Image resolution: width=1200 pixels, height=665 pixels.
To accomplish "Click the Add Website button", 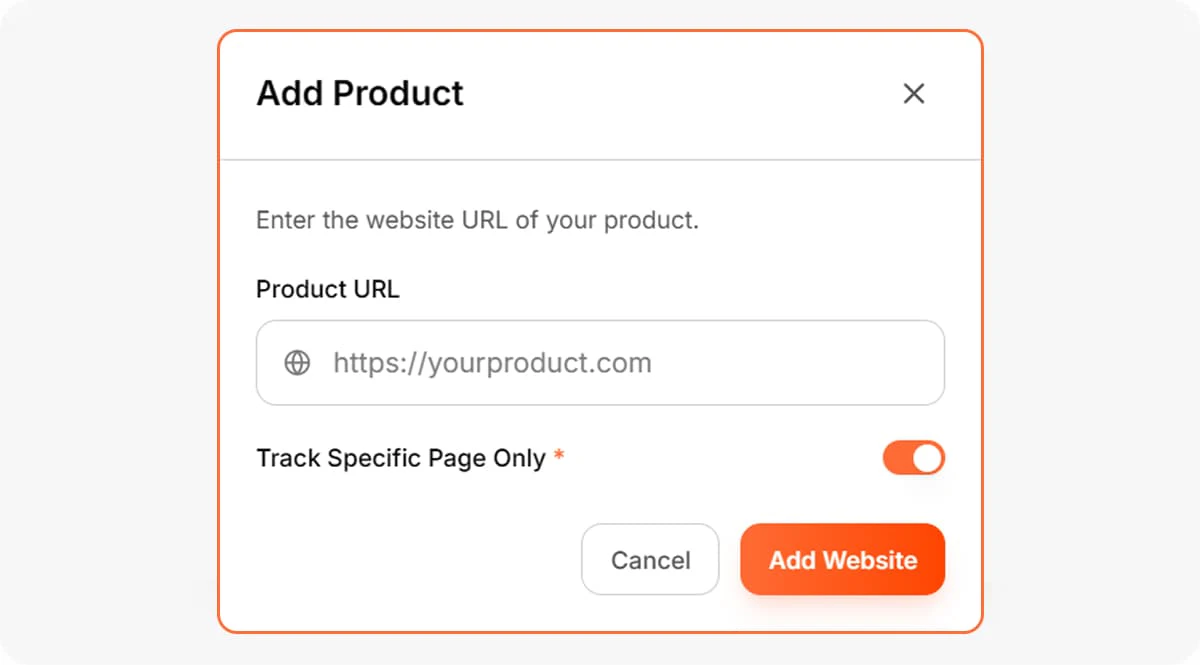I will 842,560.
